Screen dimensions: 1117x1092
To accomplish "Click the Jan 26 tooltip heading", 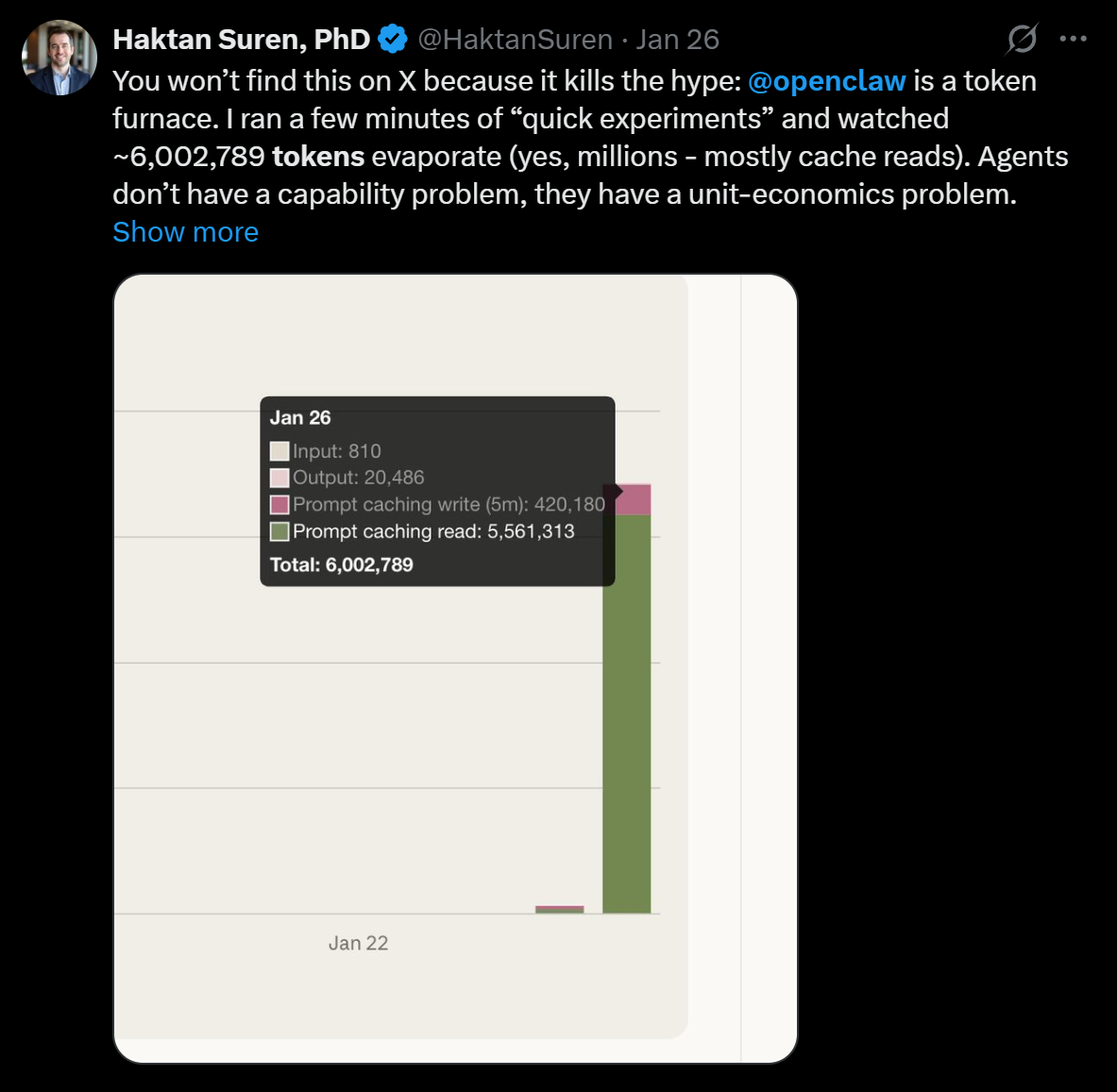I will click(x=300, y=417).
